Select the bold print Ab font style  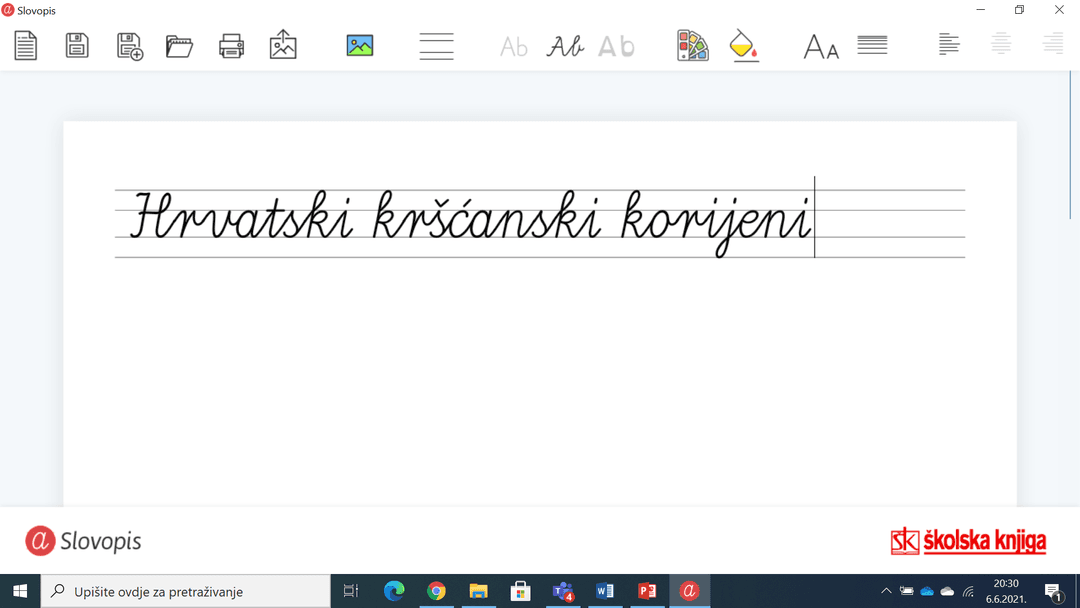click(x=616, y=46)
